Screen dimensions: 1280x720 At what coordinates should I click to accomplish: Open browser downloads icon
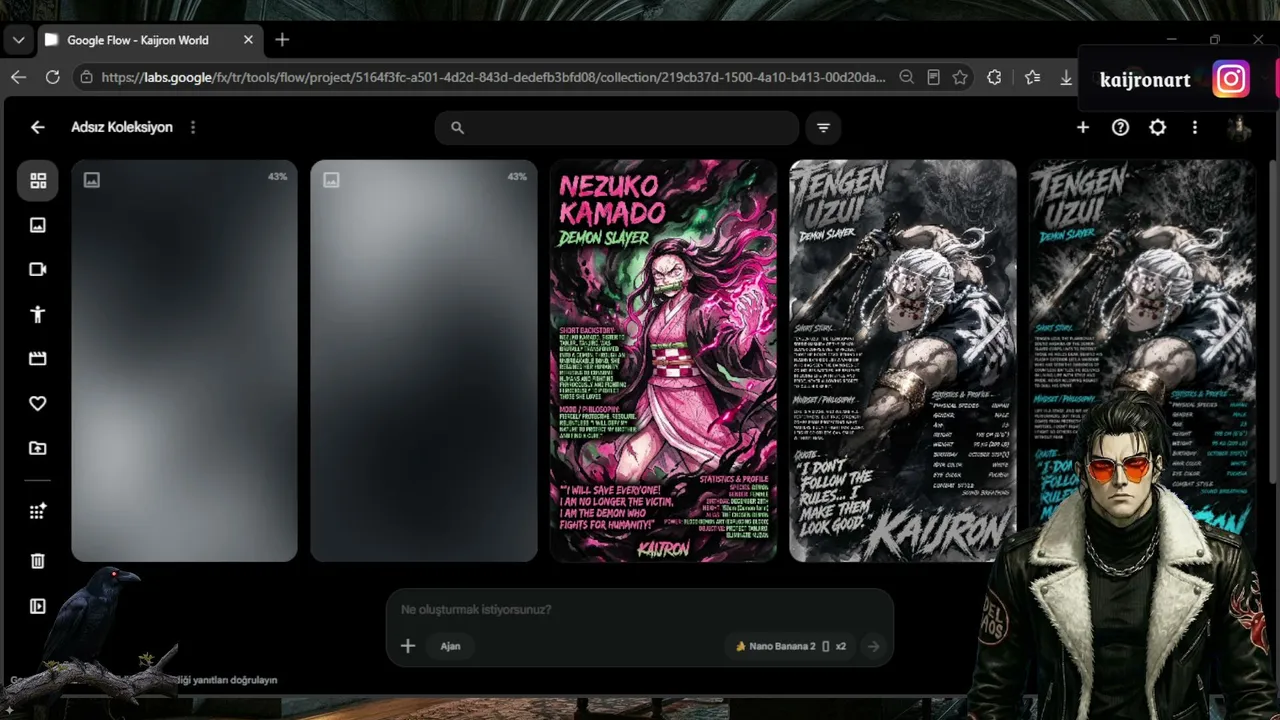pos(1066,77)
